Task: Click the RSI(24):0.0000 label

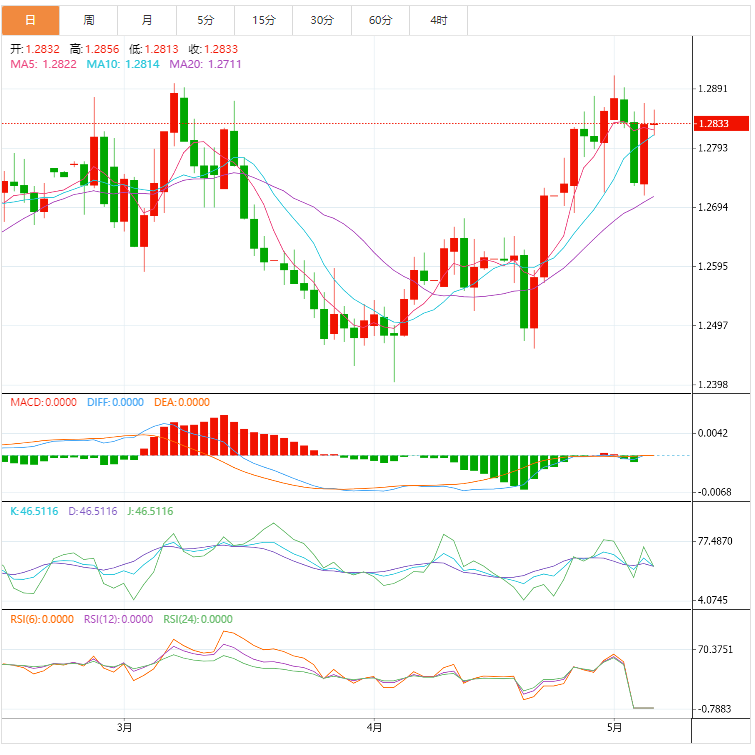Action: 198,619
